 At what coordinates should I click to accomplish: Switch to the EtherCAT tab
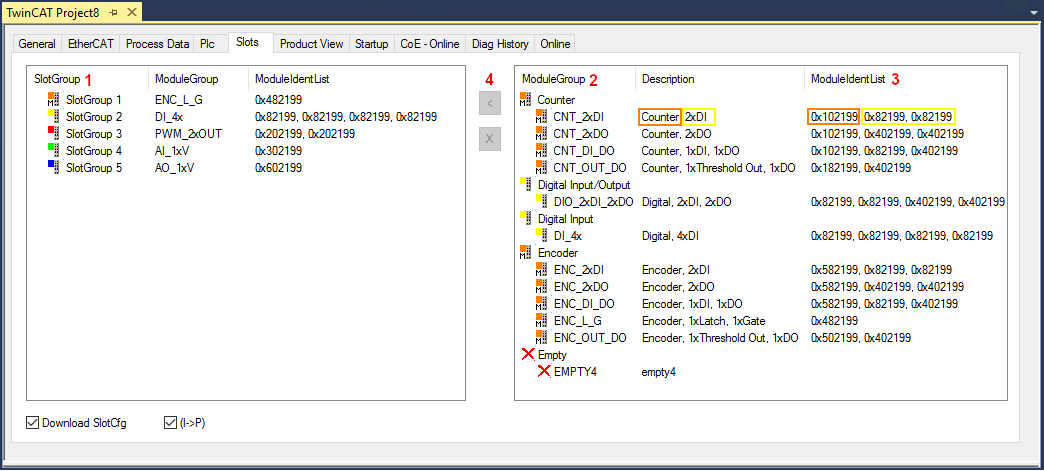click(91, 44)
